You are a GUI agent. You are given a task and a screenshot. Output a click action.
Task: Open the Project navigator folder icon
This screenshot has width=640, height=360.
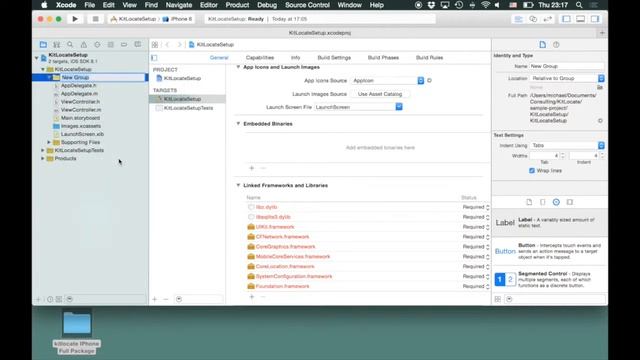pyautogui.click(x=43, y=44)
